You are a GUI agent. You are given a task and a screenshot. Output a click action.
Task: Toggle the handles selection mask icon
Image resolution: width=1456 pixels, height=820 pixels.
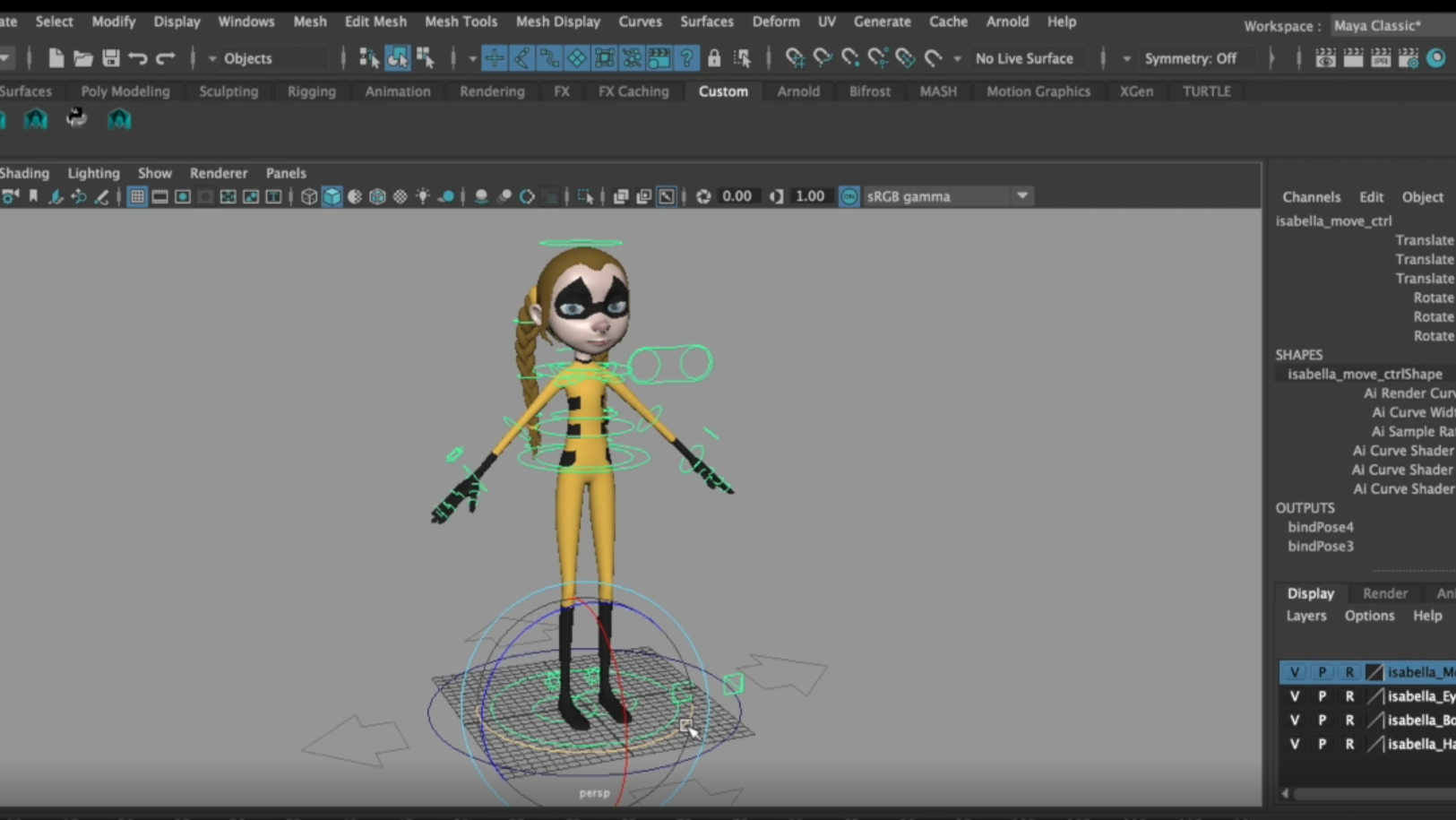coord(494,58)
